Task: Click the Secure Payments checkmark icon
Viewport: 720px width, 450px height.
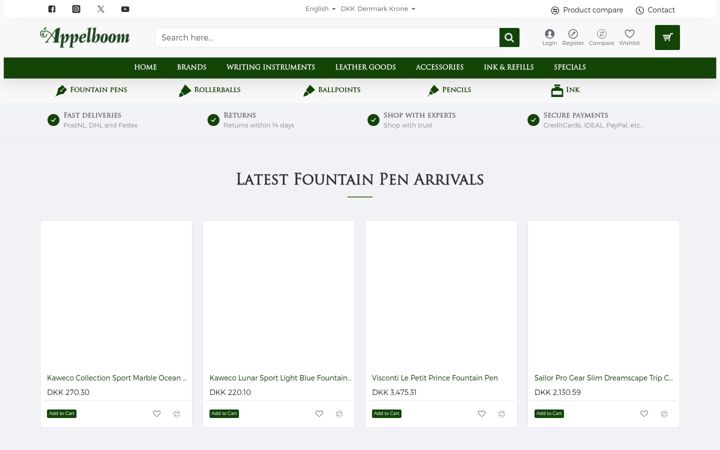Action: 533,120
